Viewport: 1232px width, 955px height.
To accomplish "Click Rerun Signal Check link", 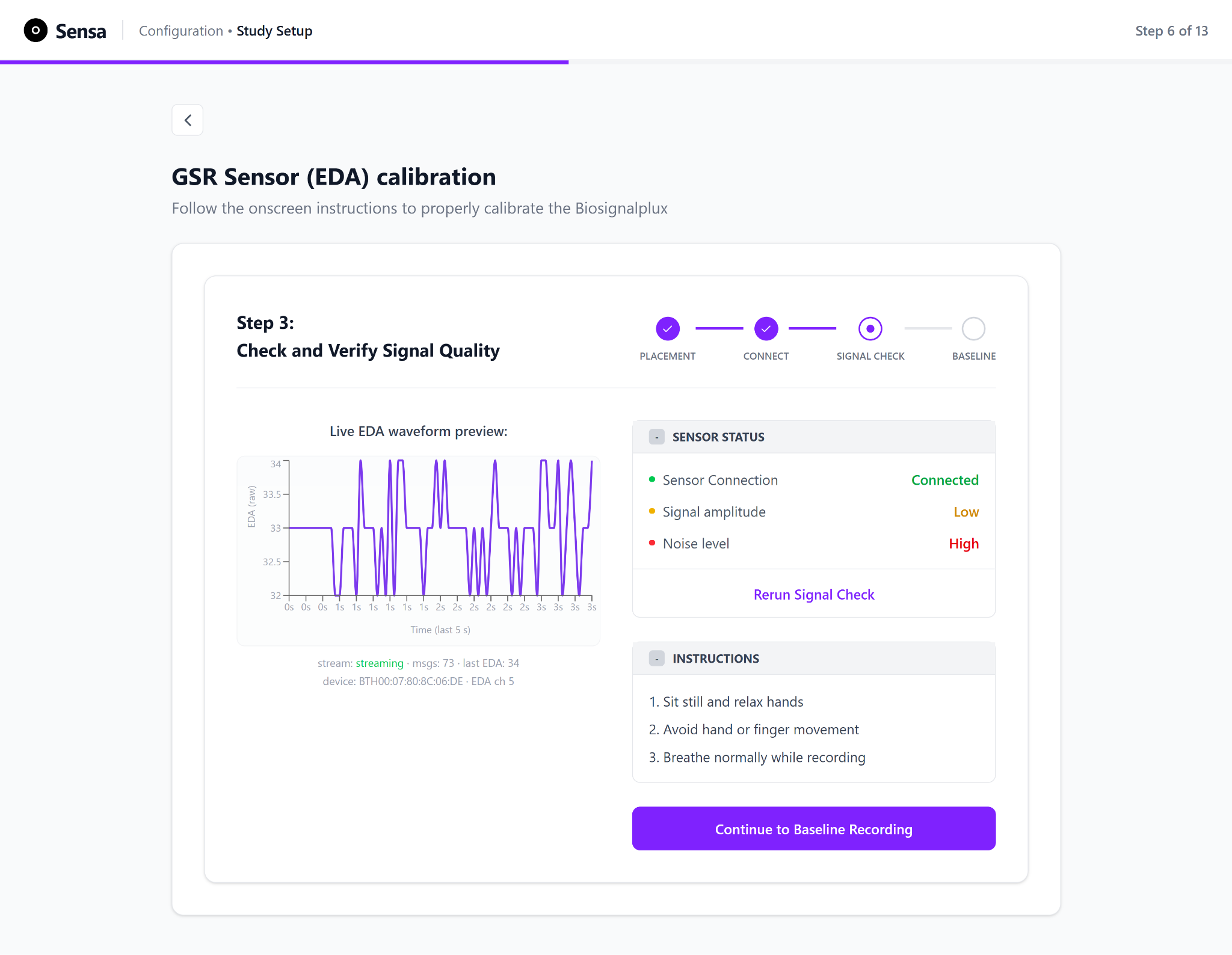I will pyautogui.click(x=814, y=595).
